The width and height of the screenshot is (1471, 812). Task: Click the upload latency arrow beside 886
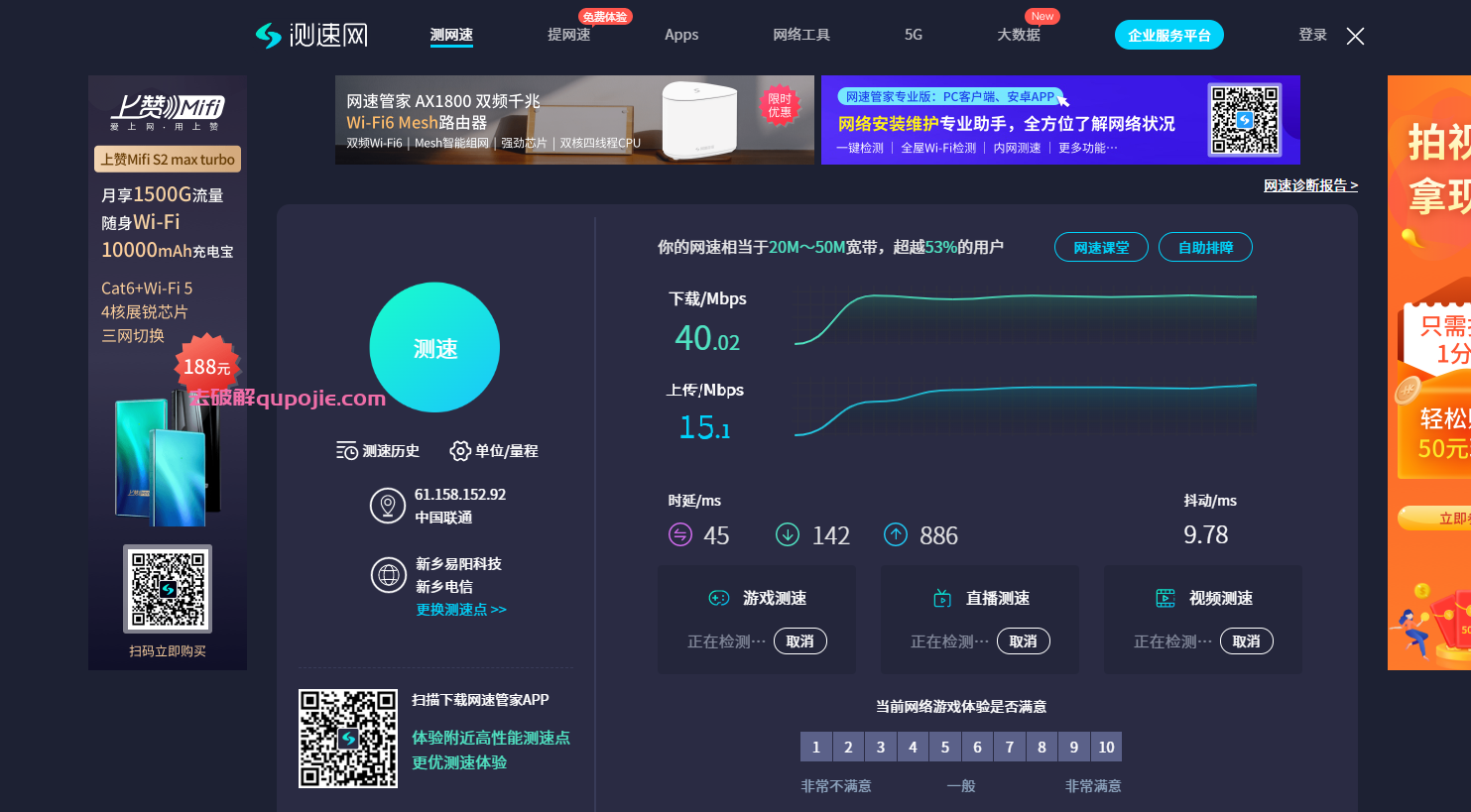point(896,535)
